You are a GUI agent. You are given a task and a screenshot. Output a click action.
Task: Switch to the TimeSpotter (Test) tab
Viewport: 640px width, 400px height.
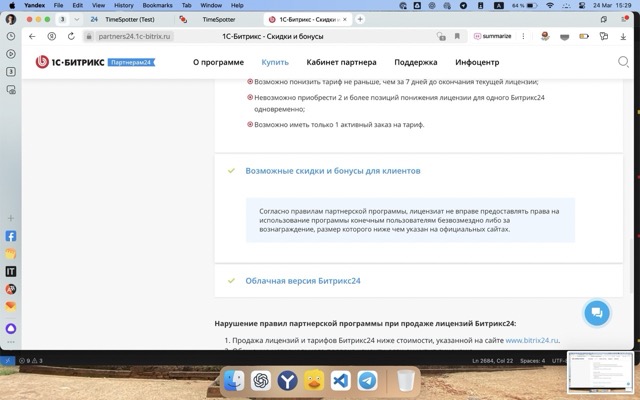coord(125,19)
